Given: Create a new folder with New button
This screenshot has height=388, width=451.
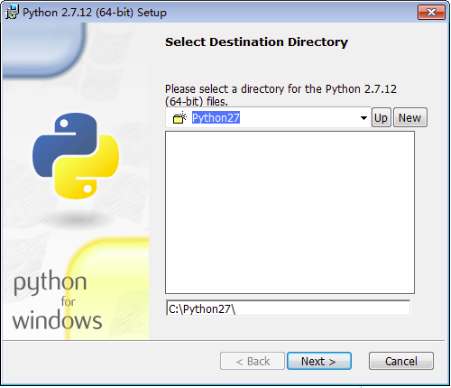Looking at the screenshot, I should click(x=410, y=118).
